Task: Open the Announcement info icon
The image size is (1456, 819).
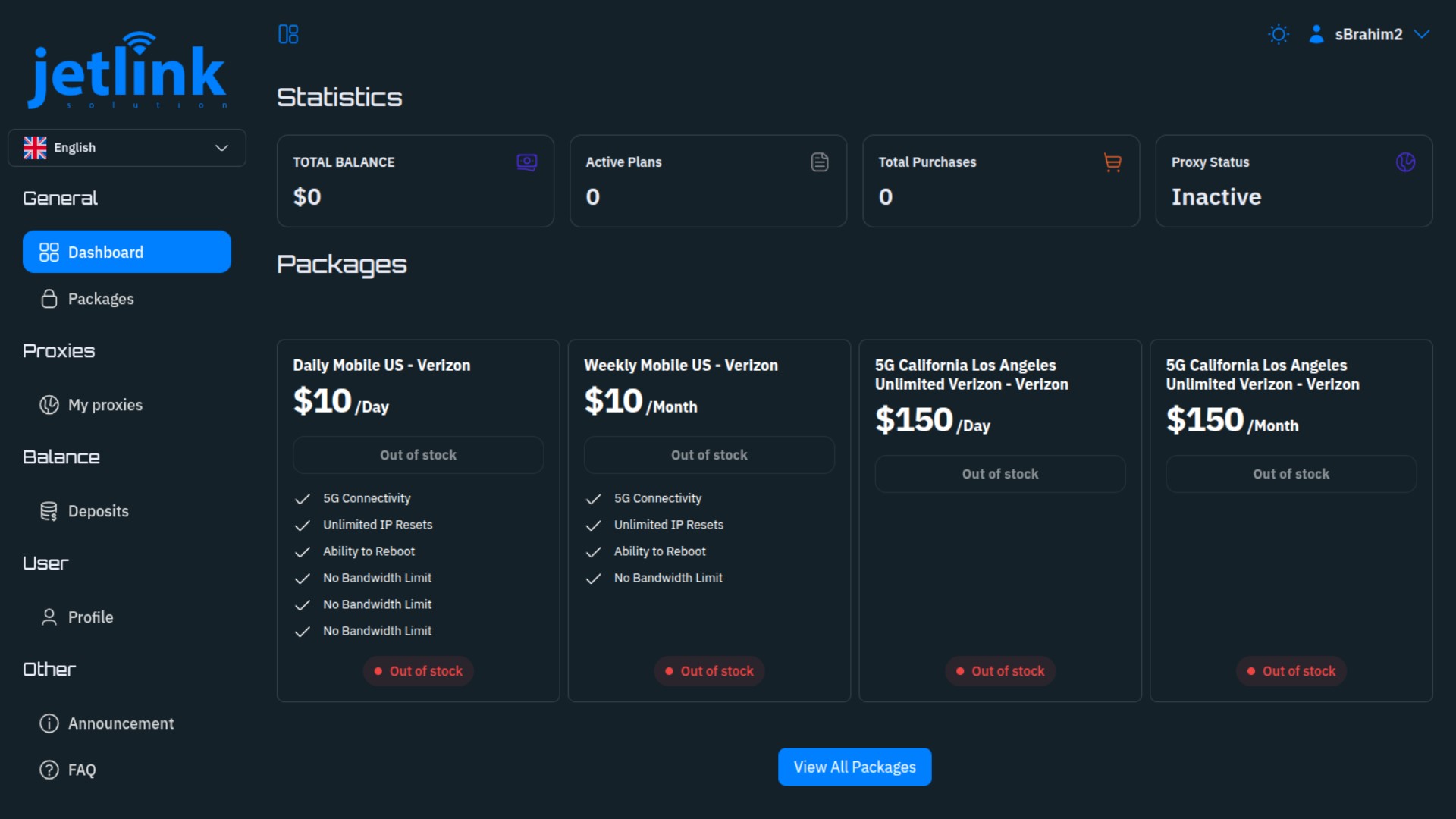Action: coord(49,723)
